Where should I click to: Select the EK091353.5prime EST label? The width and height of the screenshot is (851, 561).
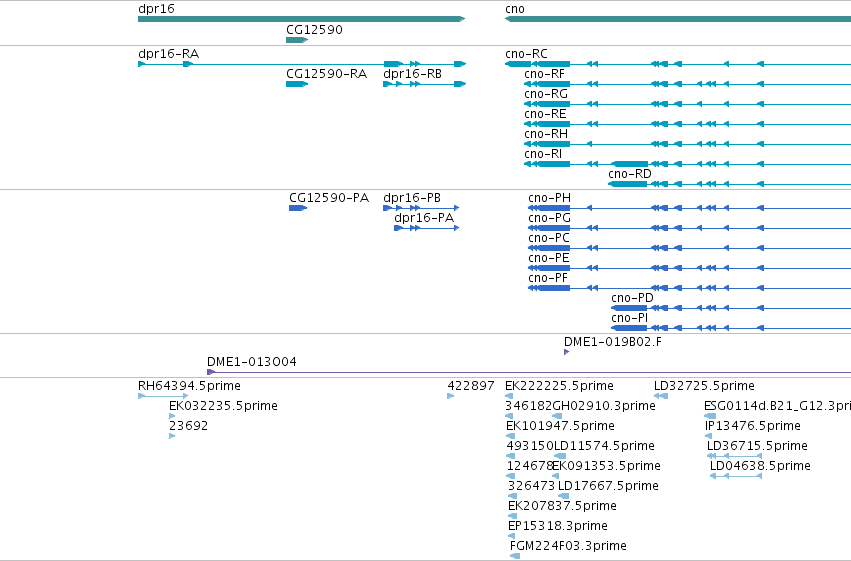click(x=606, y=467)
